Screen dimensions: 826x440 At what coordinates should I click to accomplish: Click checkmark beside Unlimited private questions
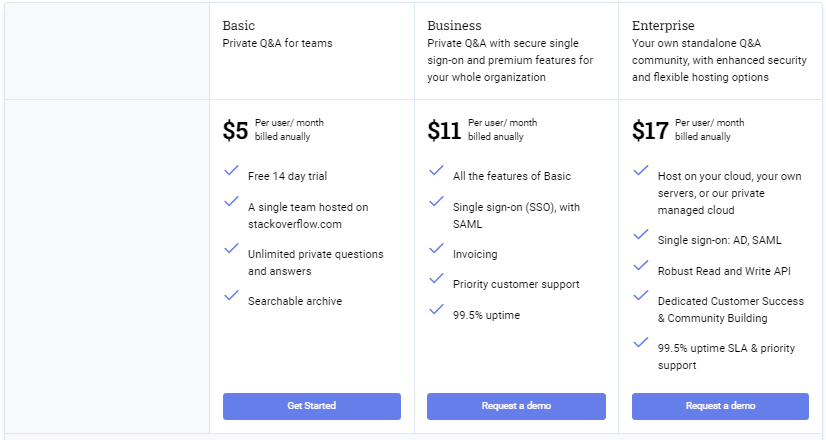(231, 248)
